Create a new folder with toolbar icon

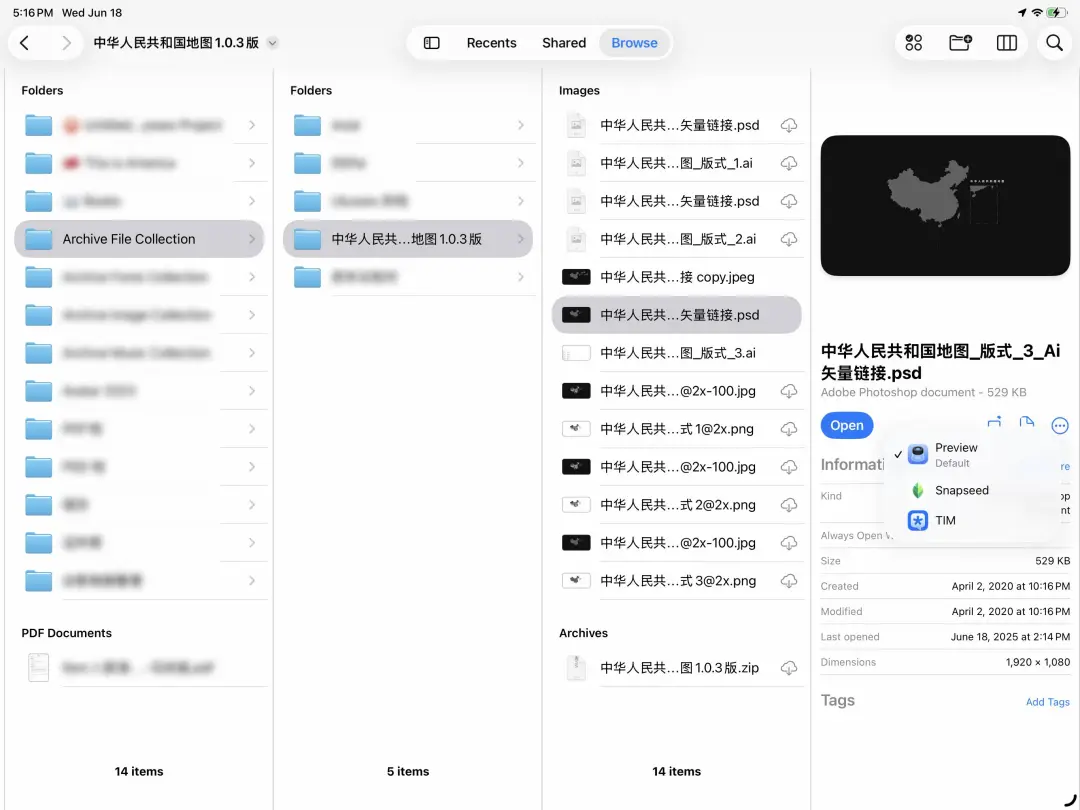[960, 43]
